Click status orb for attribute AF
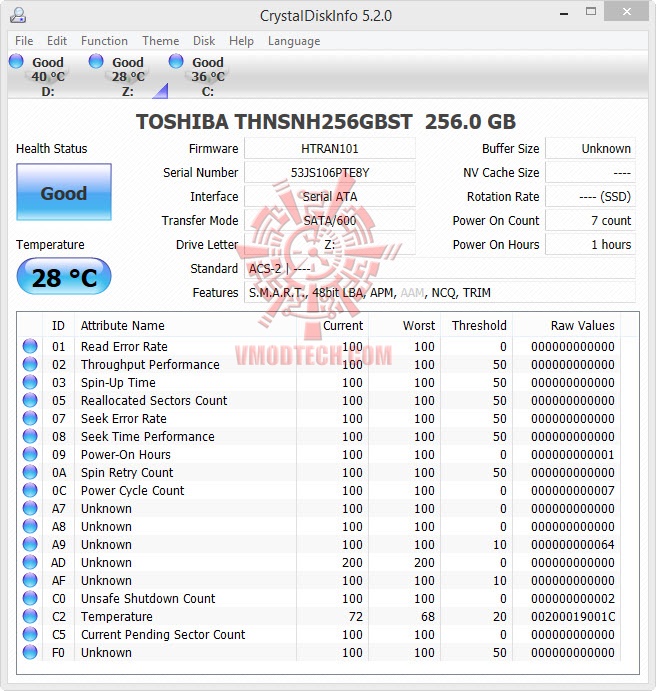656x691 pixels. click(30, 580)
